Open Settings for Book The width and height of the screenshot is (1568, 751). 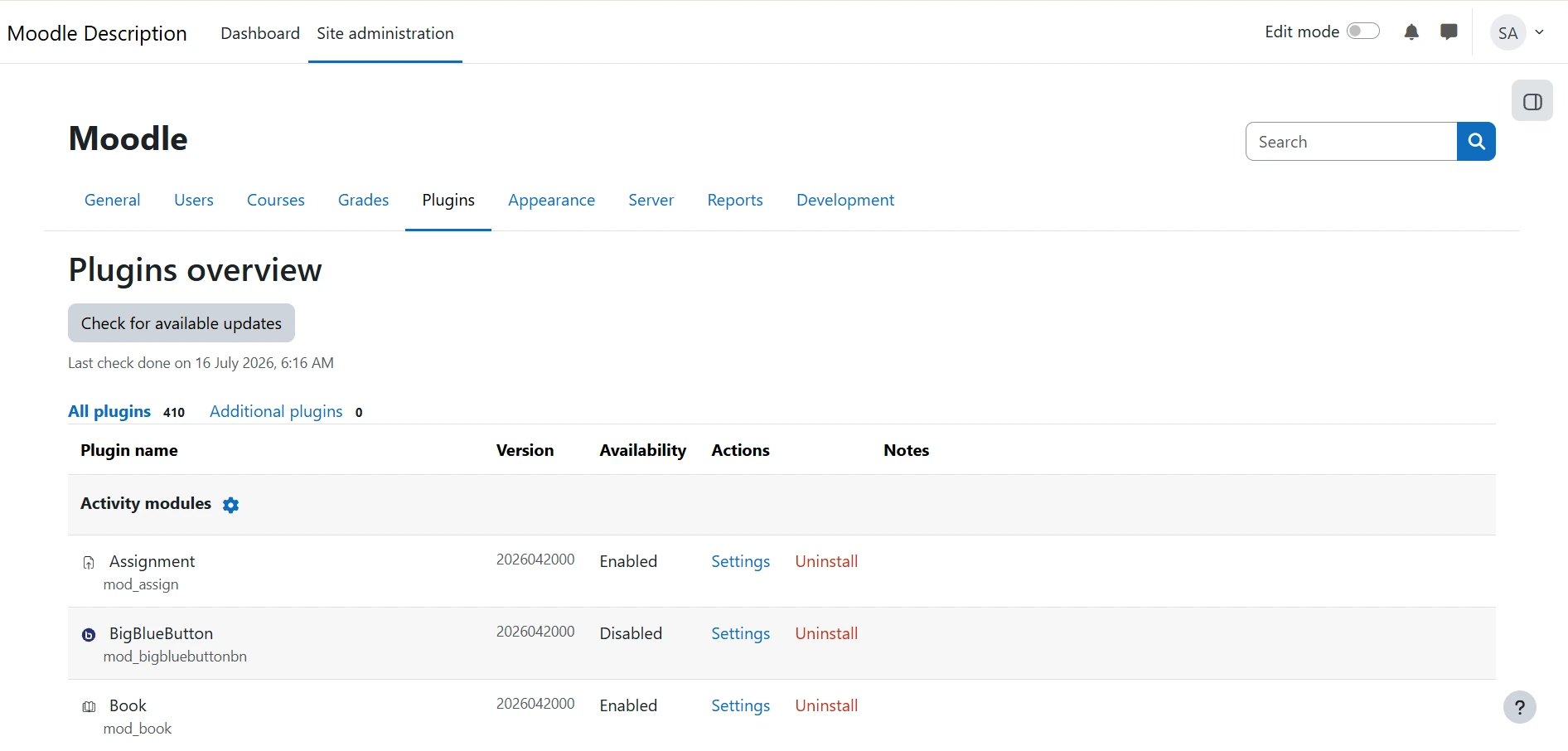click(741, 705)
